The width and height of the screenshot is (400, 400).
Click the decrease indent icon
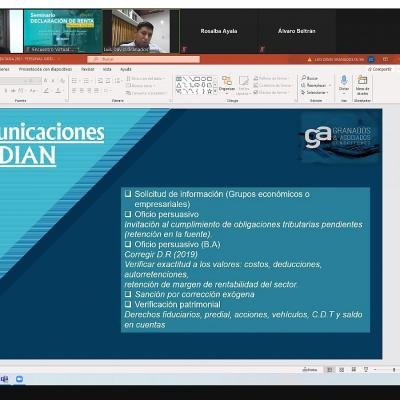tap(100, 81)
